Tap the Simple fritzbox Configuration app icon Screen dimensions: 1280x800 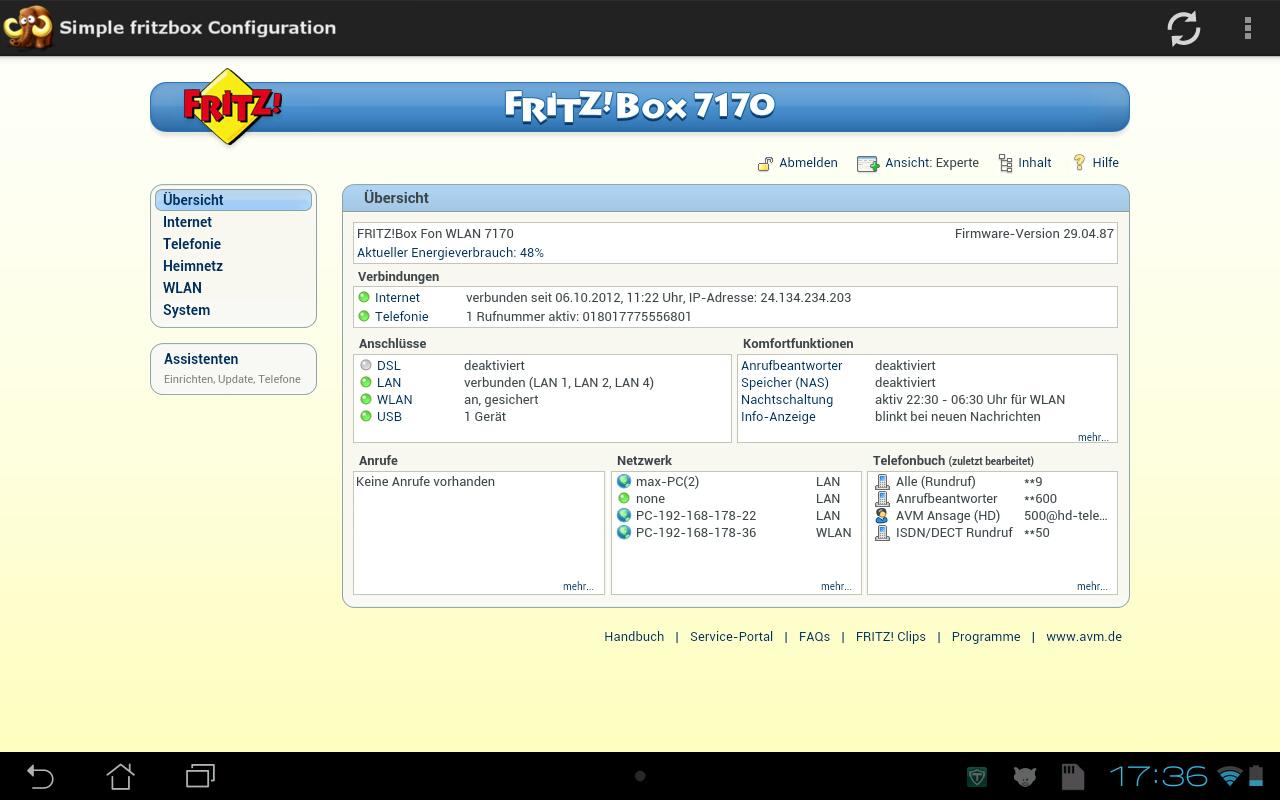point(27,27)
